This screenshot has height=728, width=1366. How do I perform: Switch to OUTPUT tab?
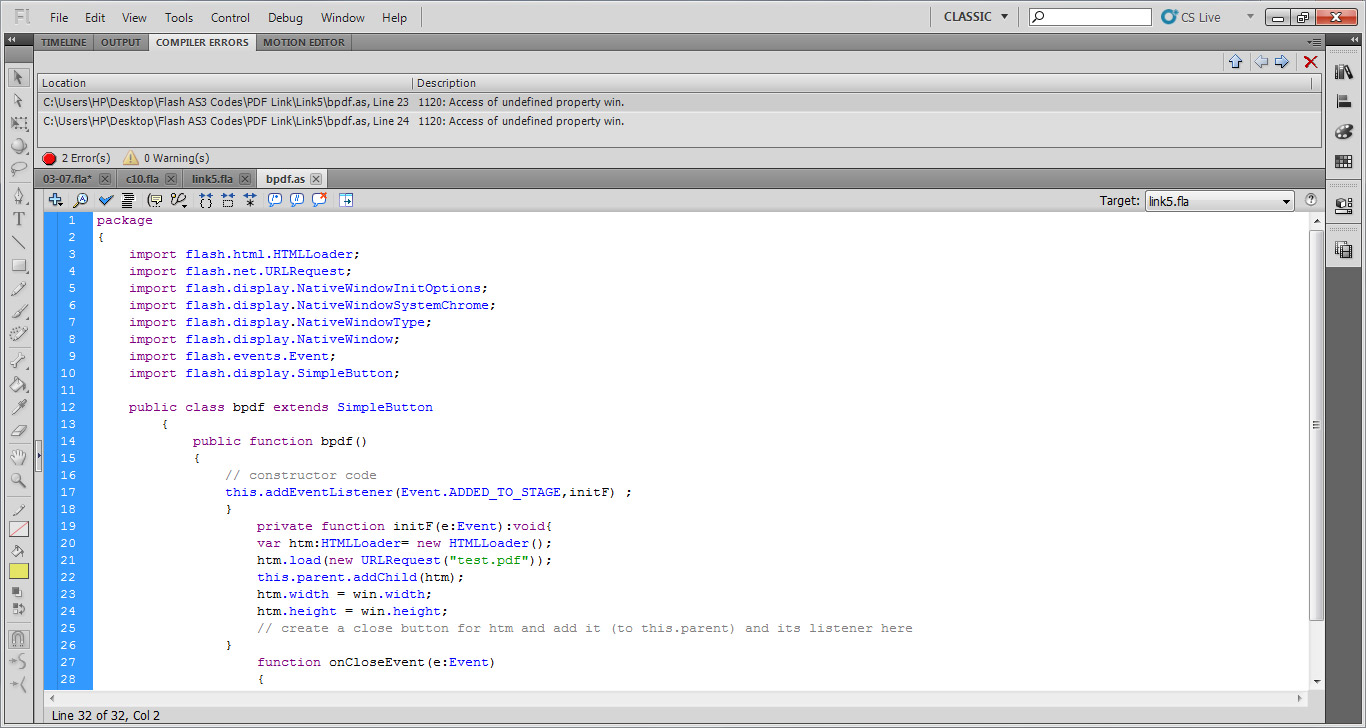121,42
